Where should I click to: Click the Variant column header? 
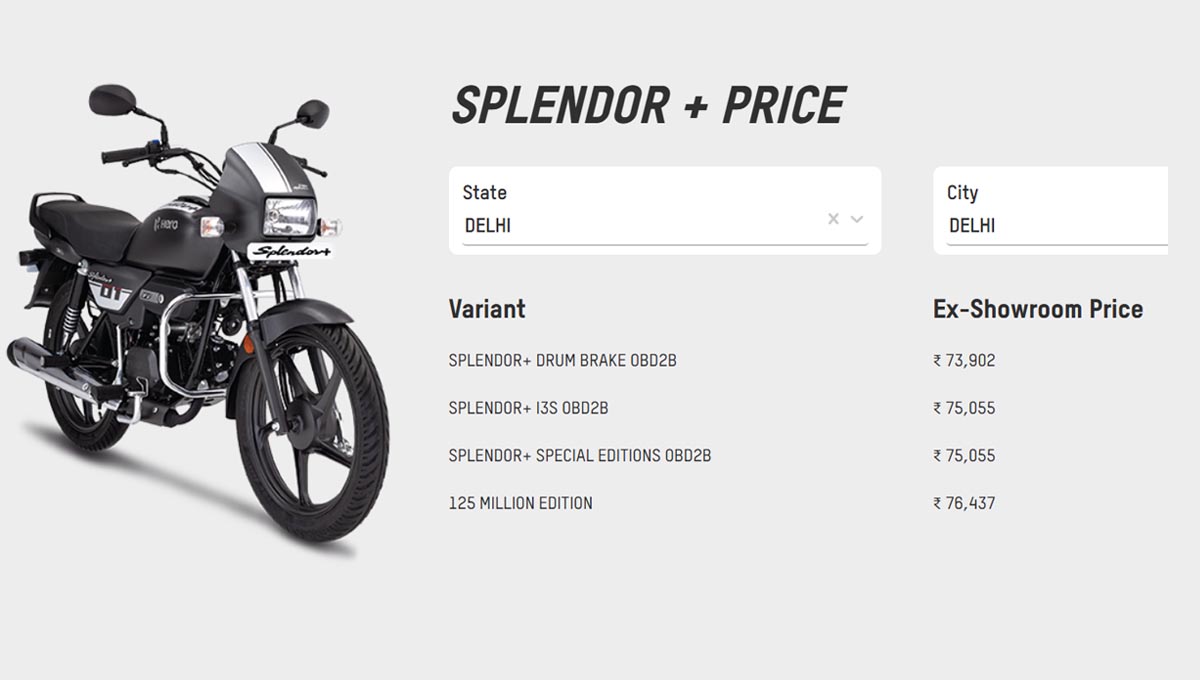(x=487, y=310)
